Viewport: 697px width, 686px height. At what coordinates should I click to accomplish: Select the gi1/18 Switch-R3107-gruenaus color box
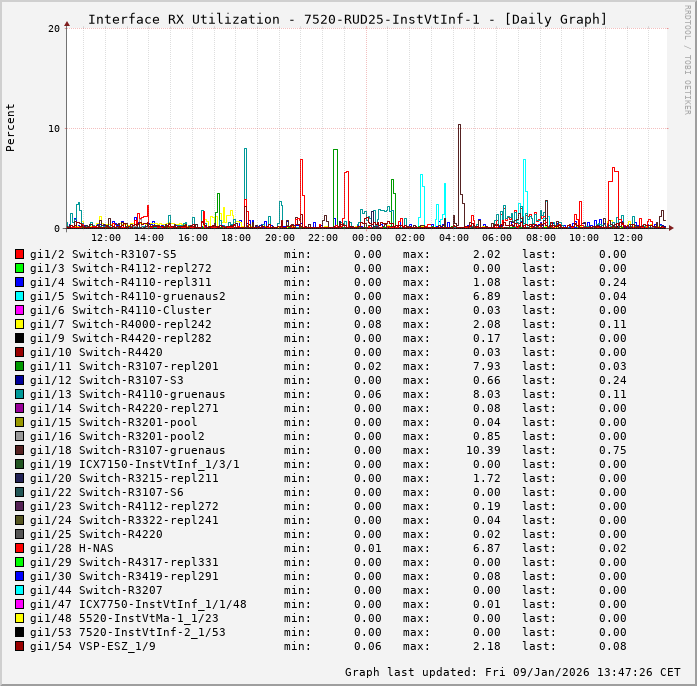(x=19, y=450)
